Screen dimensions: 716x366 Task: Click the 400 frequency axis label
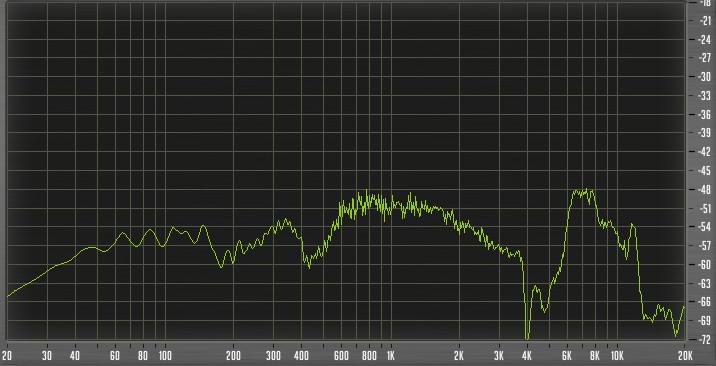[301, 356]
